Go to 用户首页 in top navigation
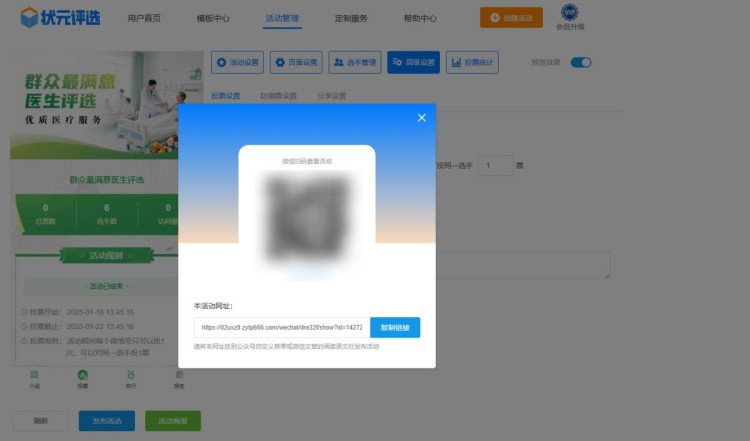 [144, 18]
